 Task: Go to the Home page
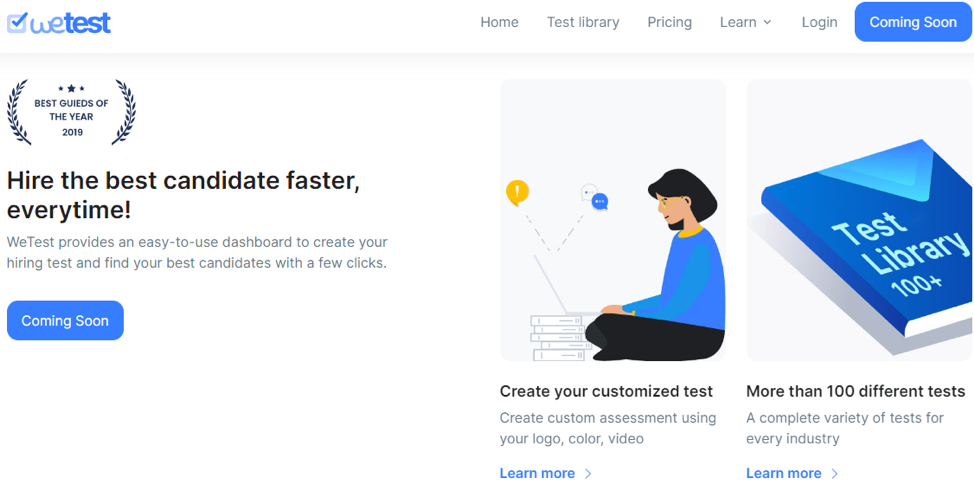click(x=499, y=22)
